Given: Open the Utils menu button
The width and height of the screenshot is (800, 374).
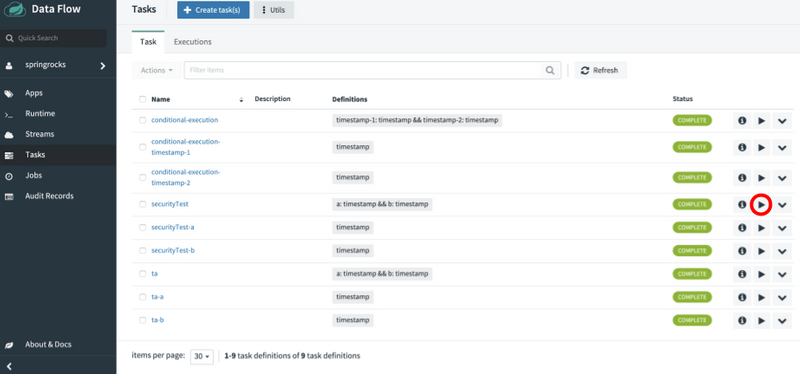Looking at the screenshot, I should [x=273, y=10].
